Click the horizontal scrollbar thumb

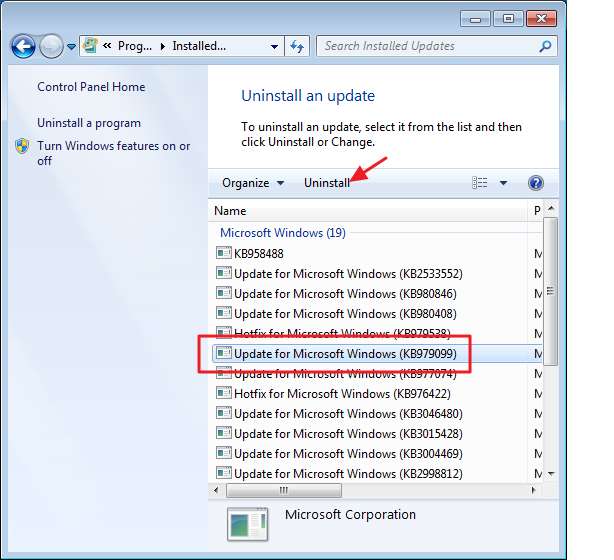[284, 490]
